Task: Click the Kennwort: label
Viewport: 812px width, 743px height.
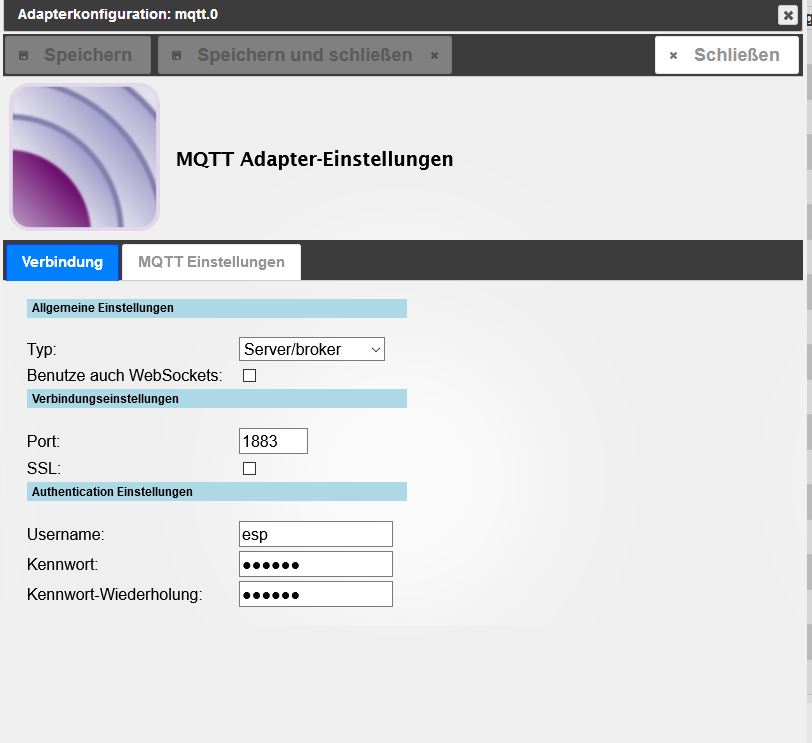Action: click(62, 564)
